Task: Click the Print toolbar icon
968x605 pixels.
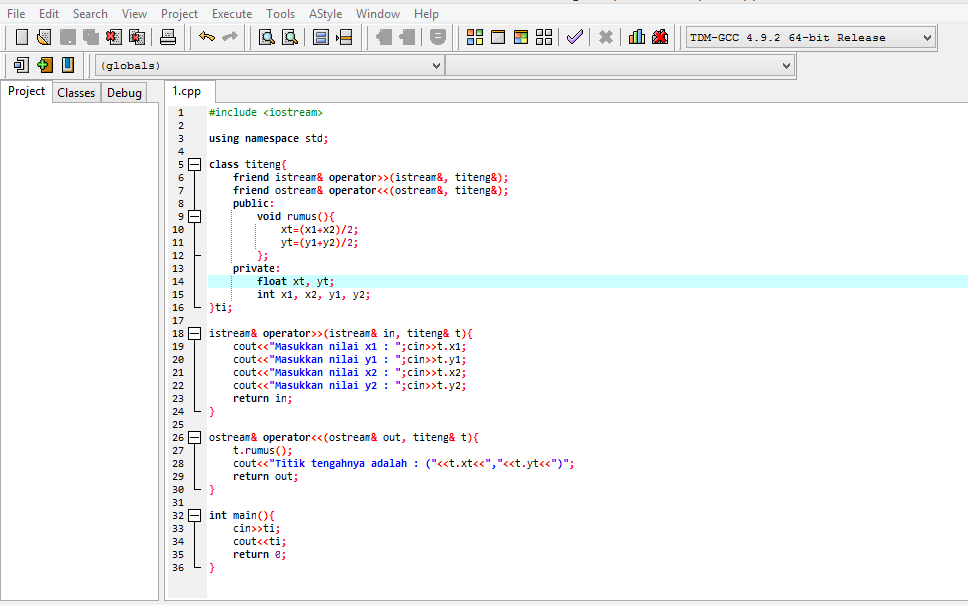Action: point(168,38)
